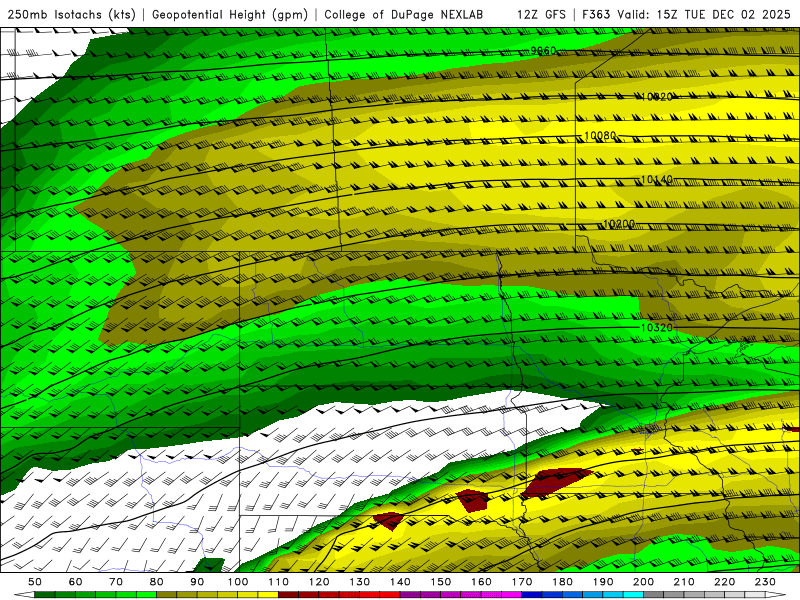The image size is (800, 600).
Task: Click the 230 value on the color scale
Action: 765,582
